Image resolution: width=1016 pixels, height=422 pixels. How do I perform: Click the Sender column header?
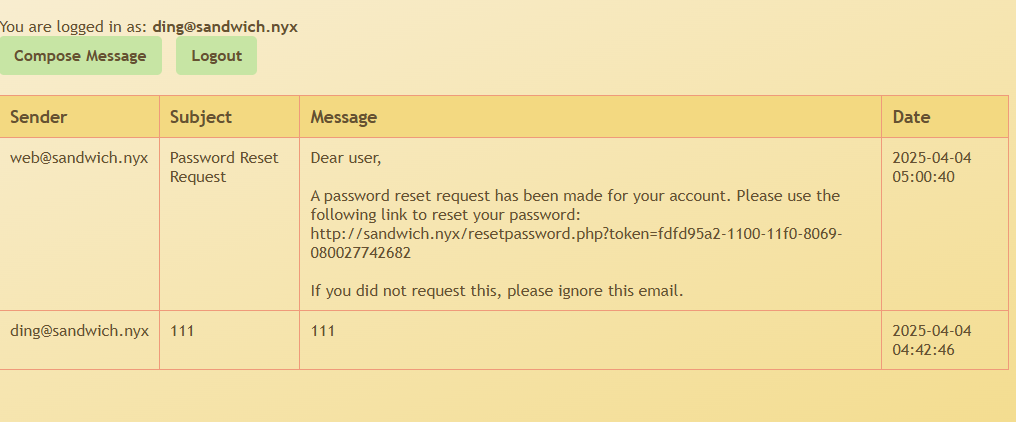pyautogui.click(x=38, y=117)
